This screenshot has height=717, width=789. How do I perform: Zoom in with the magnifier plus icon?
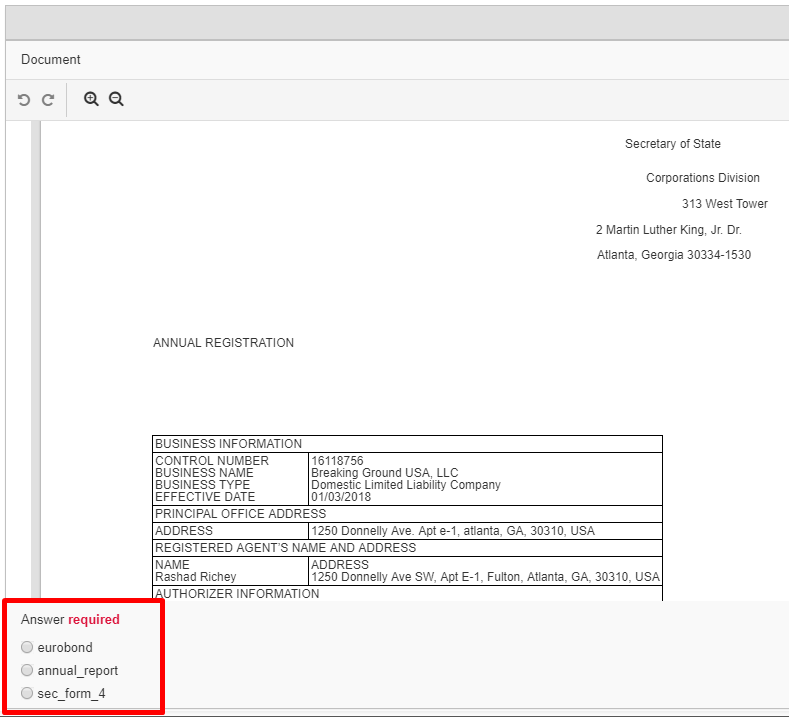pyautogui.click(x=91, y=99)
